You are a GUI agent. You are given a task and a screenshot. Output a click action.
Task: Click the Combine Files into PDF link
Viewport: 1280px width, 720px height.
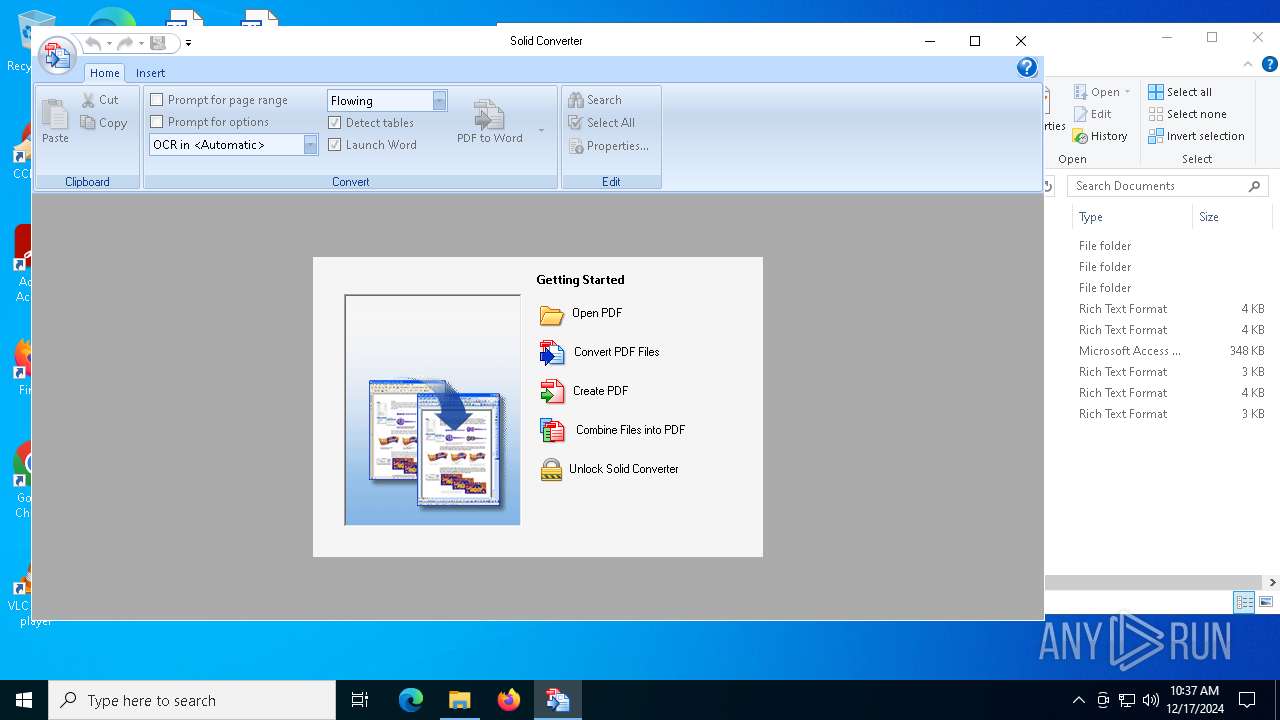631,430
